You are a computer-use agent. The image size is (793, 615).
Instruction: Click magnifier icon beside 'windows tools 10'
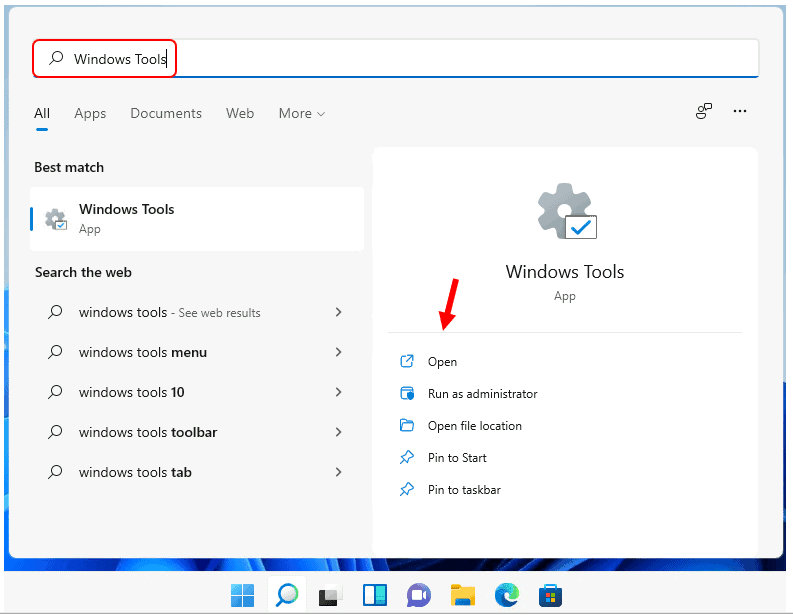pos(55,391)
